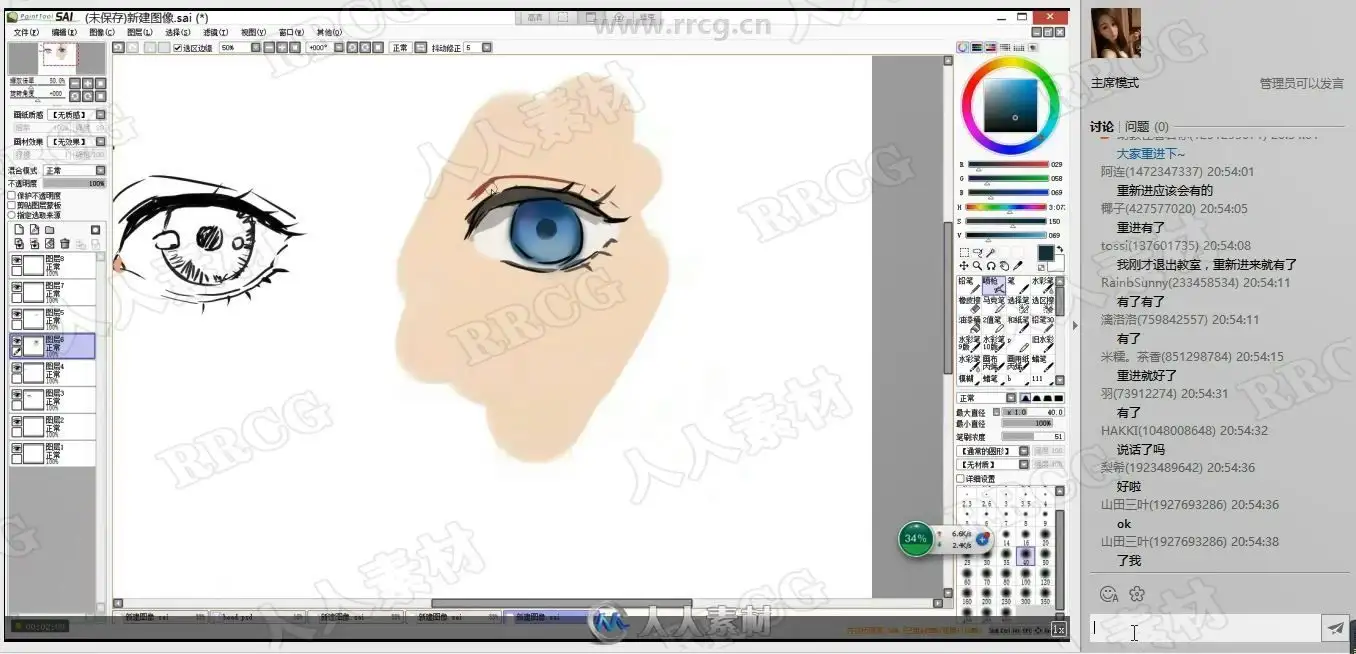Select the hand pan tool
Viewport: 1356px width, 654px height.
coord(1004,266)
